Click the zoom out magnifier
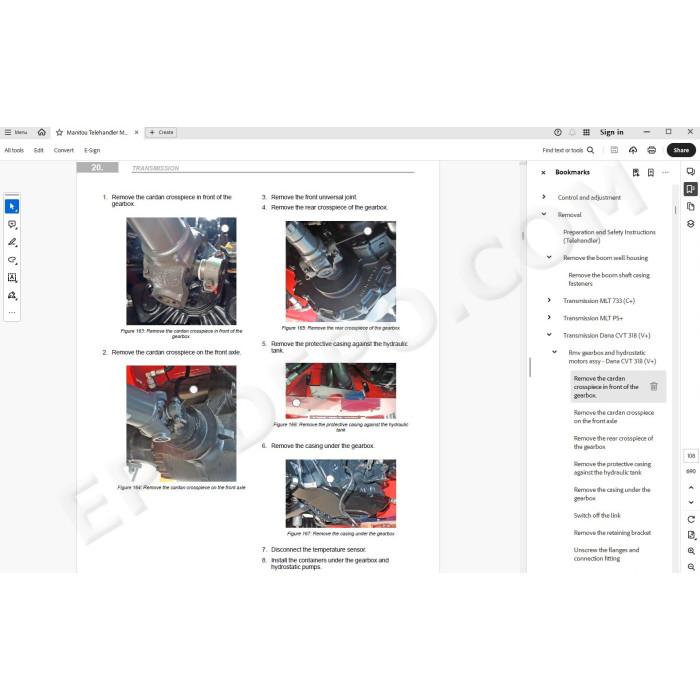Screen dimensions: 700x700 click(691, 567)
